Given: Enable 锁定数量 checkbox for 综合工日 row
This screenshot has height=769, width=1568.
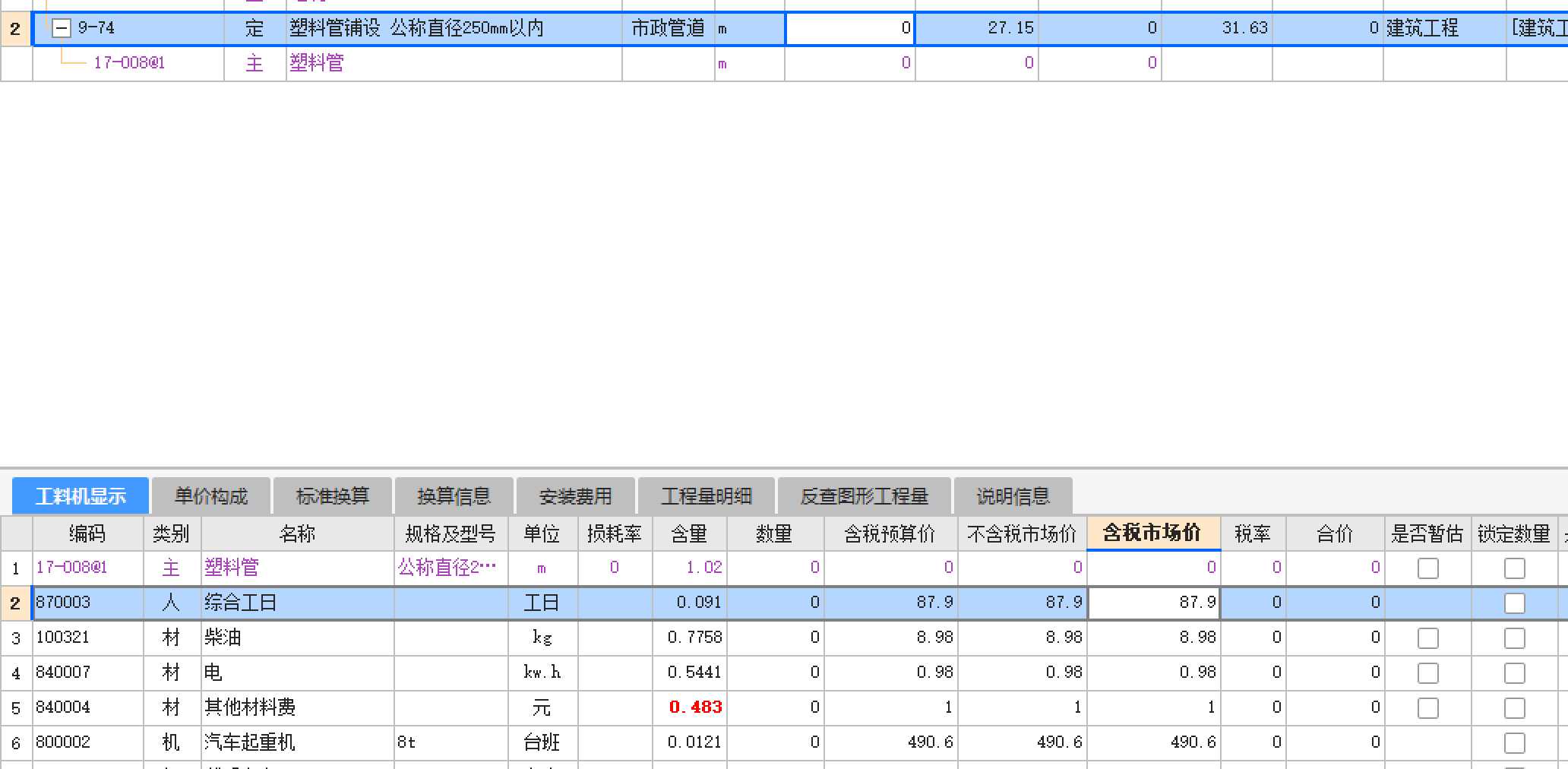Looking at the screenshot, I should (x=1515, y=603).
